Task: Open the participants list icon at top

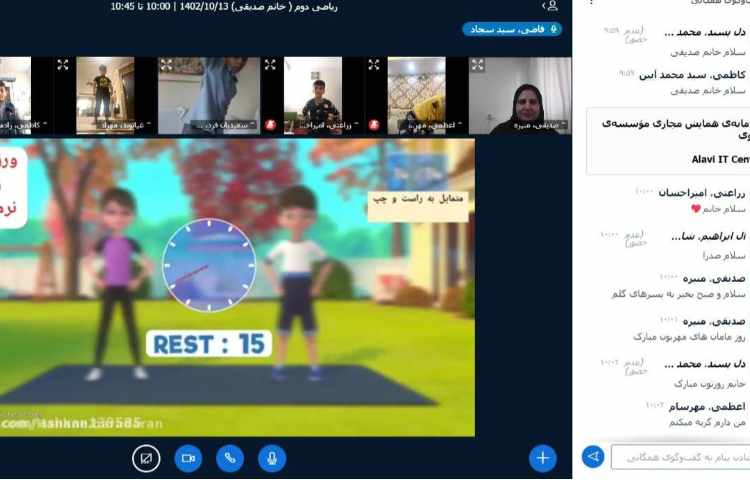Action: tap(551, 6)
